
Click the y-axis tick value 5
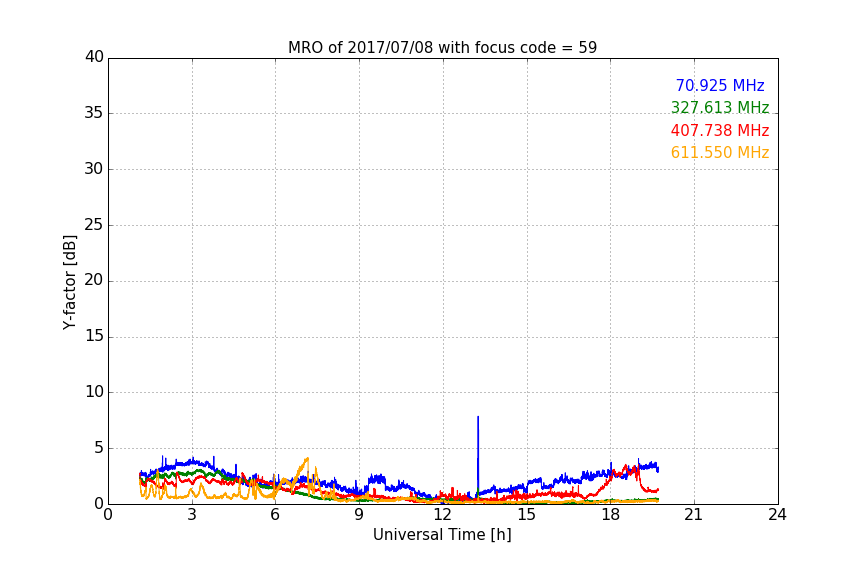pos(99,448)
